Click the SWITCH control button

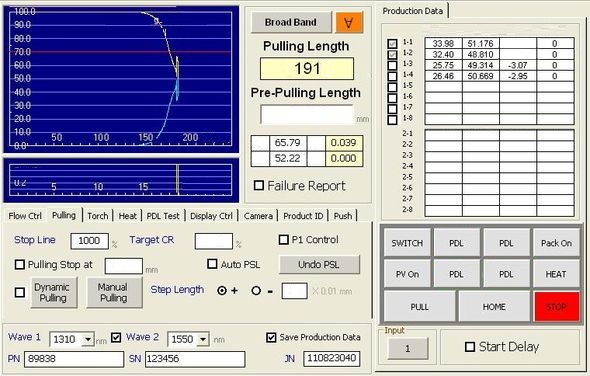407,243
